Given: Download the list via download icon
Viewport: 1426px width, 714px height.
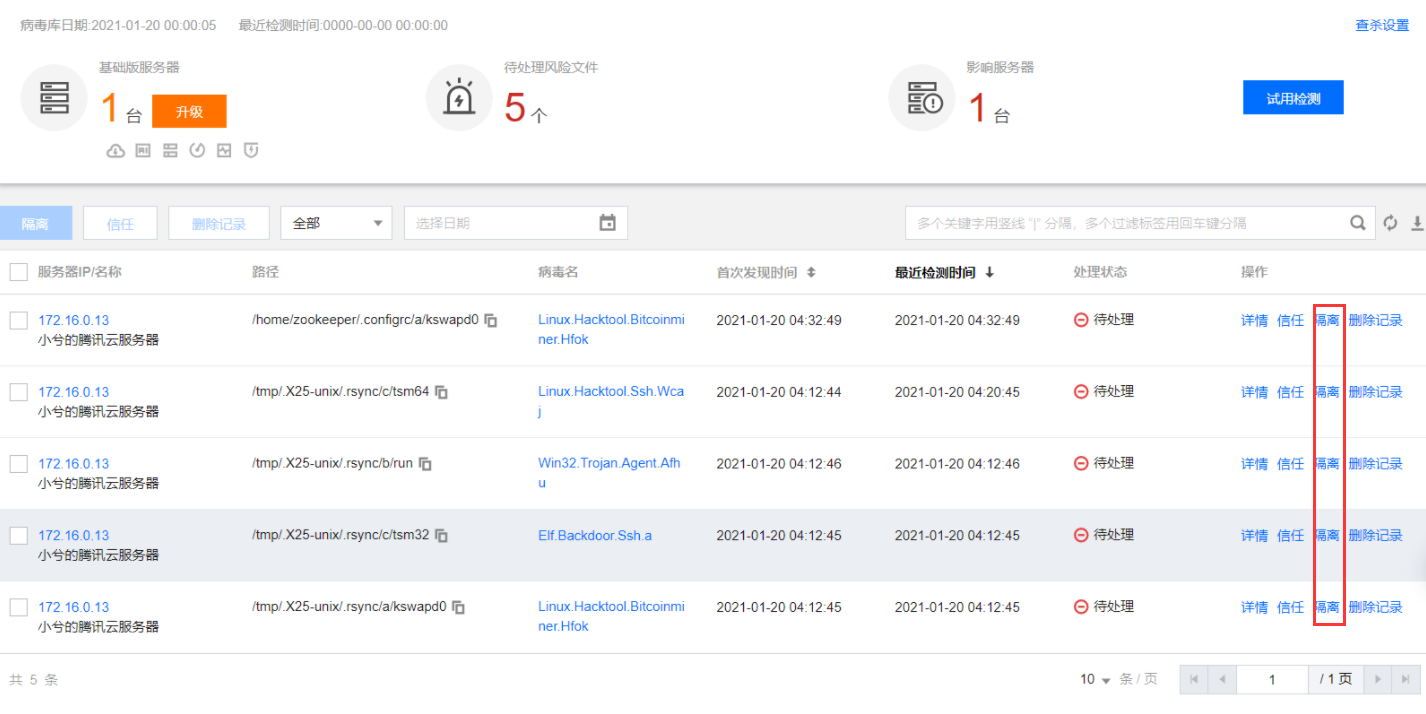Looking at the screenshot, I should (1417, 223).
